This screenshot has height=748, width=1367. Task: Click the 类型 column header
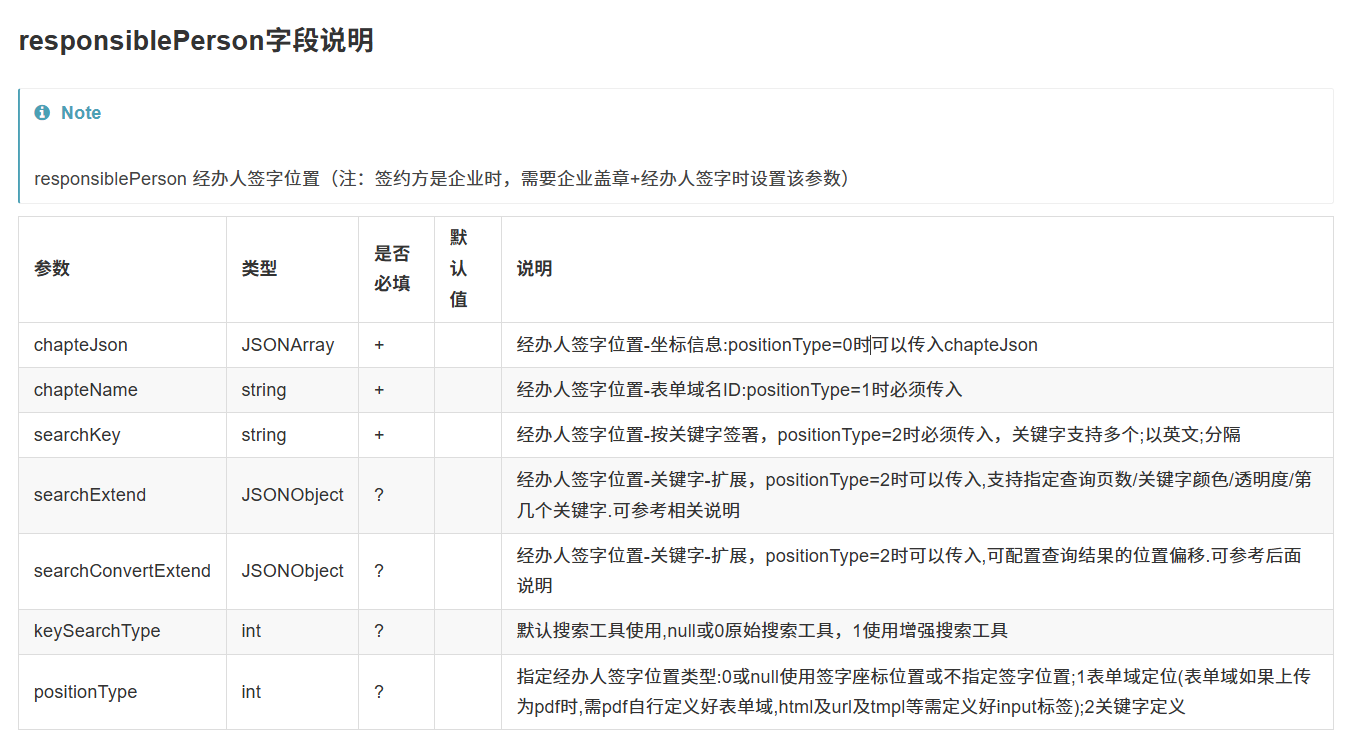pos(259,269)
